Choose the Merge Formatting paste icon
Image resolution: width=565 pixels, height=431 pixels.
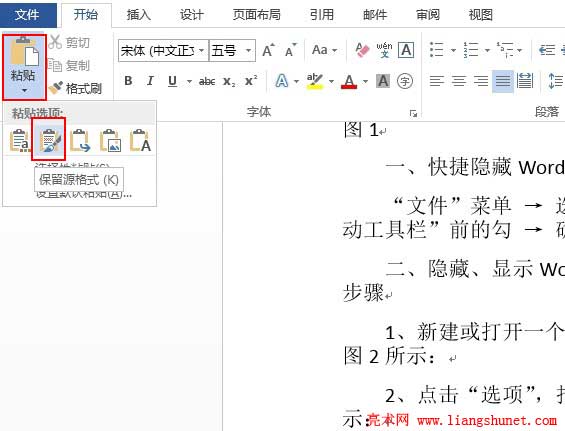click(80, 140)
